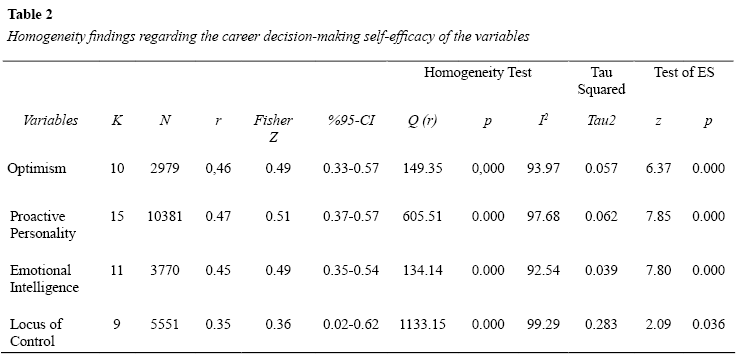Select the Tau2 value 0.283
The width and height of the screenshot is (747, 361).
pos(601,324)
